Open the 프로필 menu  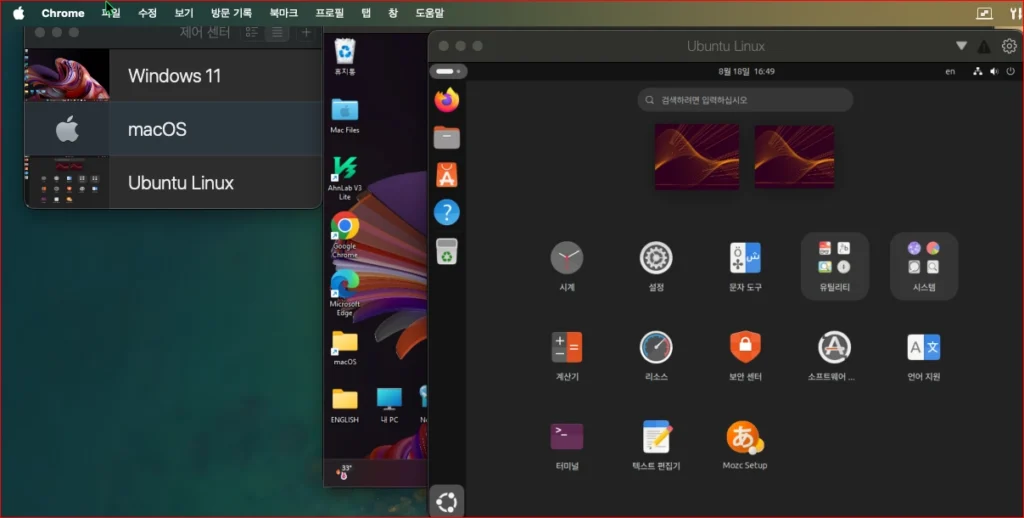pos(330,13)
